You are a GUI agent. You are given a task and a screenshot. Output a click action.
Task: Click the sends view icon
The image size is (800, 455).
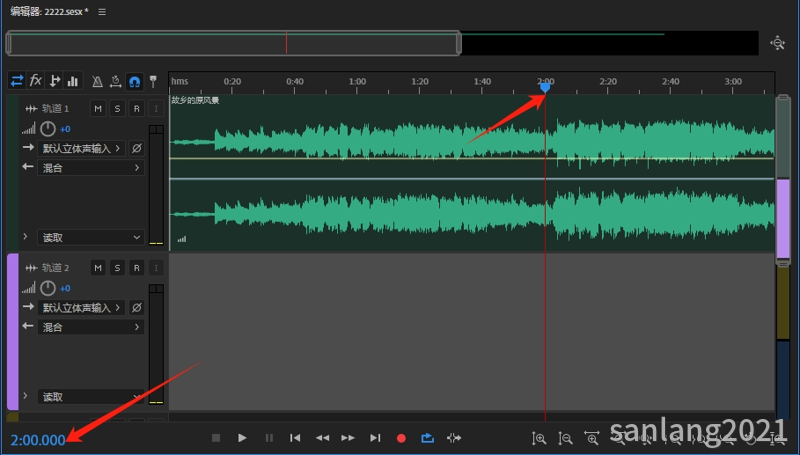[x=55, y=81]
